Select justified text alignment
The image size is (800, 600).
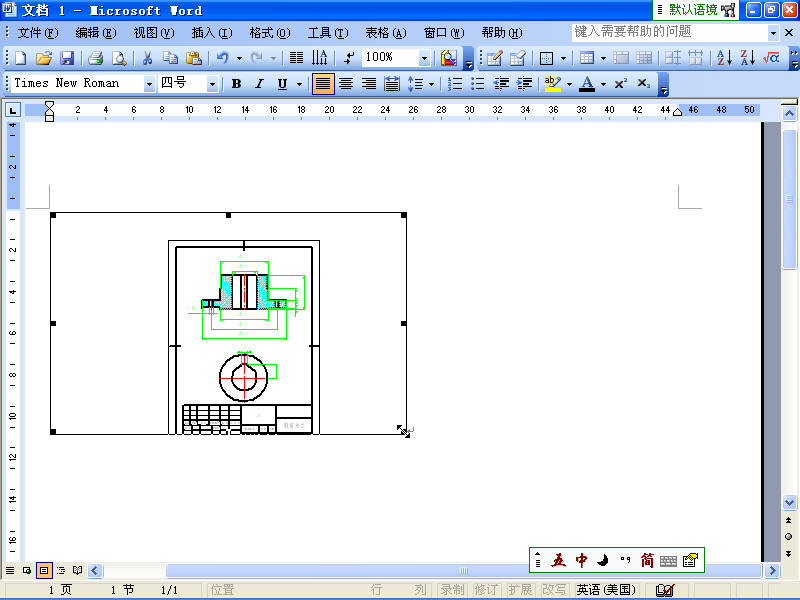coord(323,84)
